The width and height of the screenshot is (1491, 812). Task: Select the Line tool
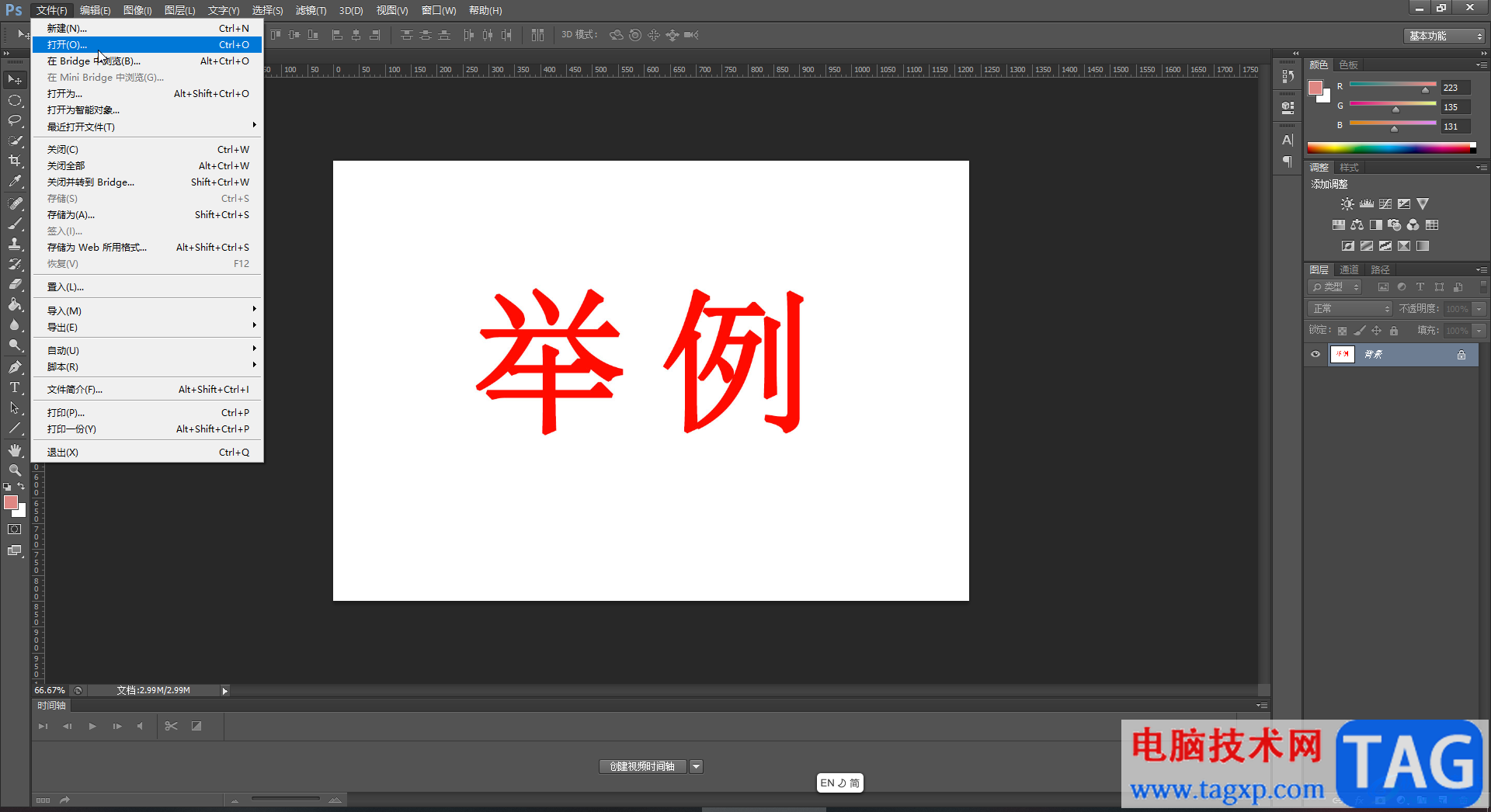(x=15, y=428)
